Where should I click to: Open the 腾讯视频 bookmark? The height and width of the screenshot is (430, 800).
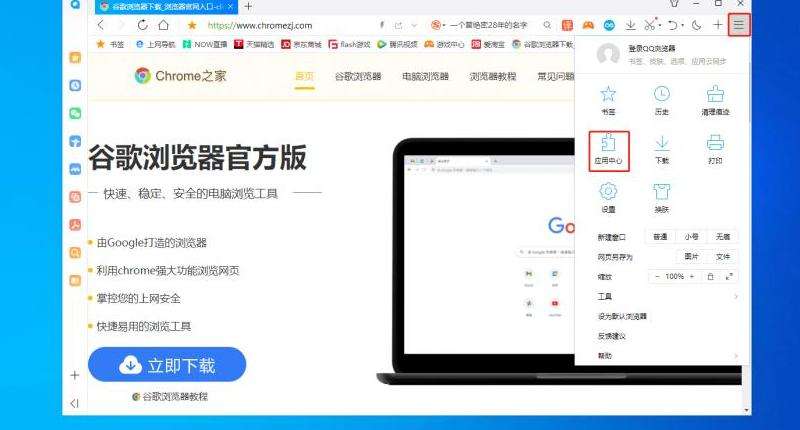[x=397, y=44]
